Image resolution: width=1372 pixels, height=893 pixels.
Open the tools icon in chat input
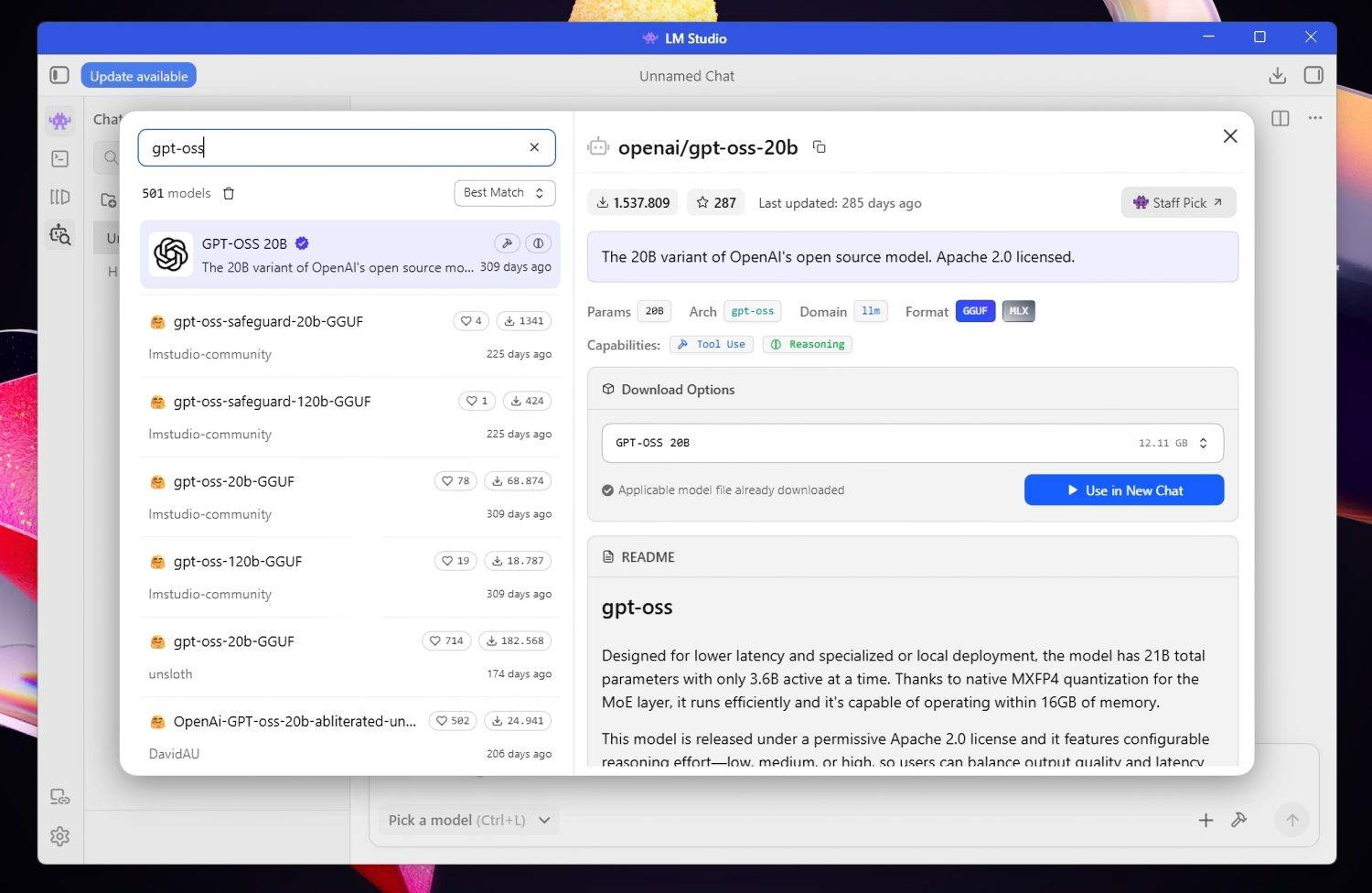tap(1239, 820)
